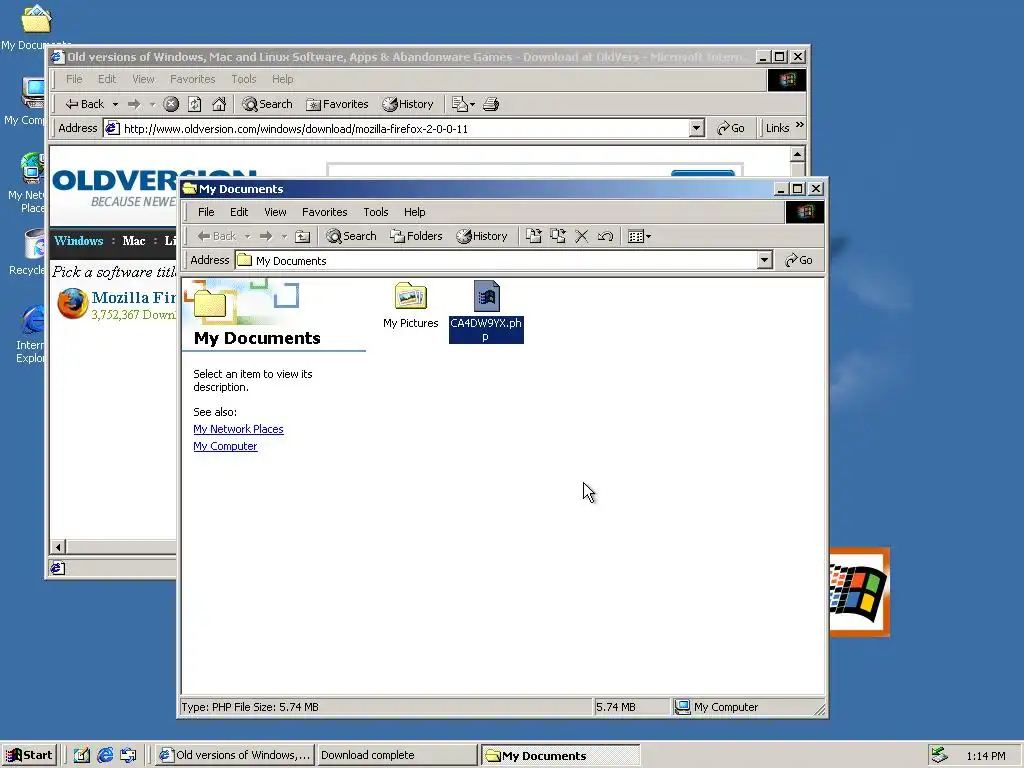Click the 1:14 PM taskbar clock

coord(985,756)
